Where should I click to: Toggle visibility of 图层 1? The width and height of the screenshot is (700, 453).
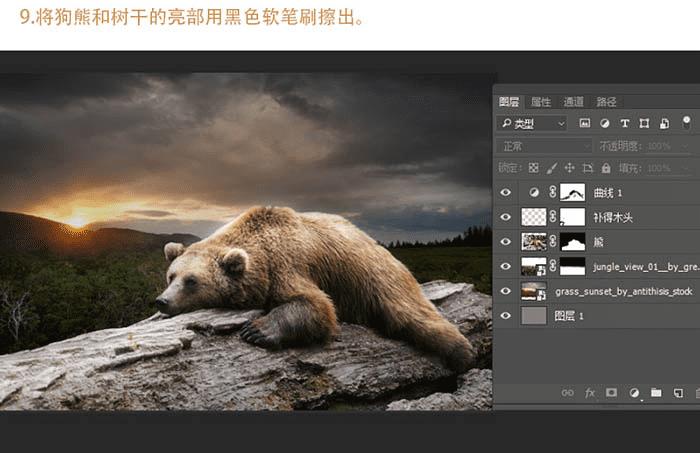pyautogui.click(x=505, y=316)
